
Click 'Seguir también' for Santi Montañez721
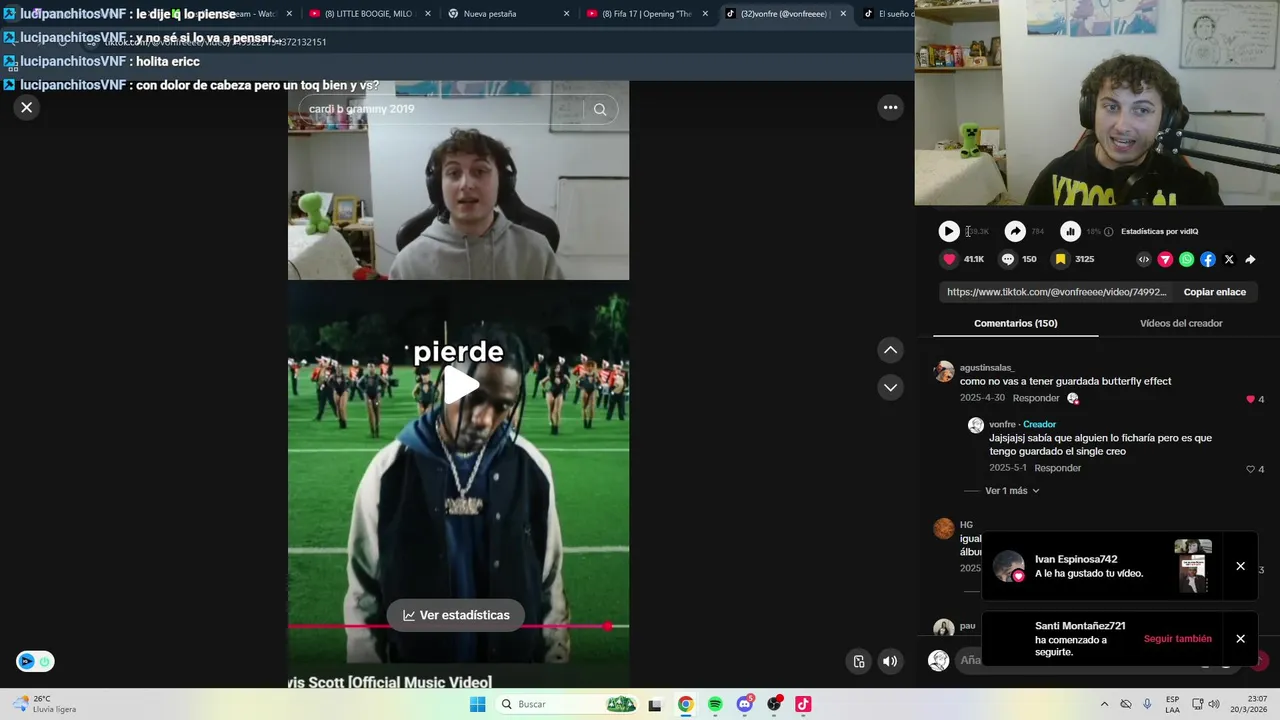pyautogui.click(x=1178, y=639)
